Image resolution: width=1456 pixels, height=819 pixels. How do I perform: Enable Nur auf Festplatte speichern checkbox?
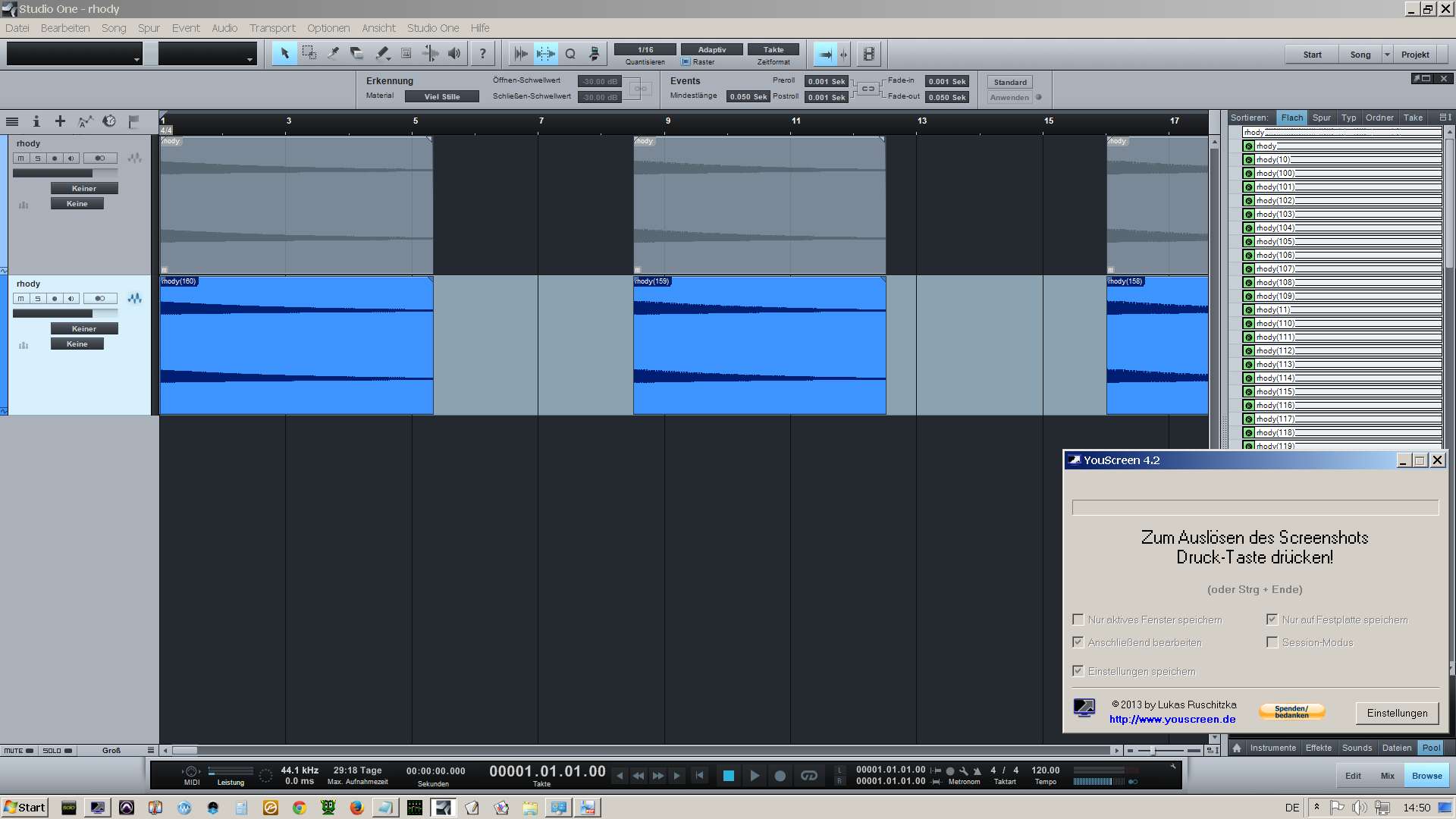coord(1272,619)
